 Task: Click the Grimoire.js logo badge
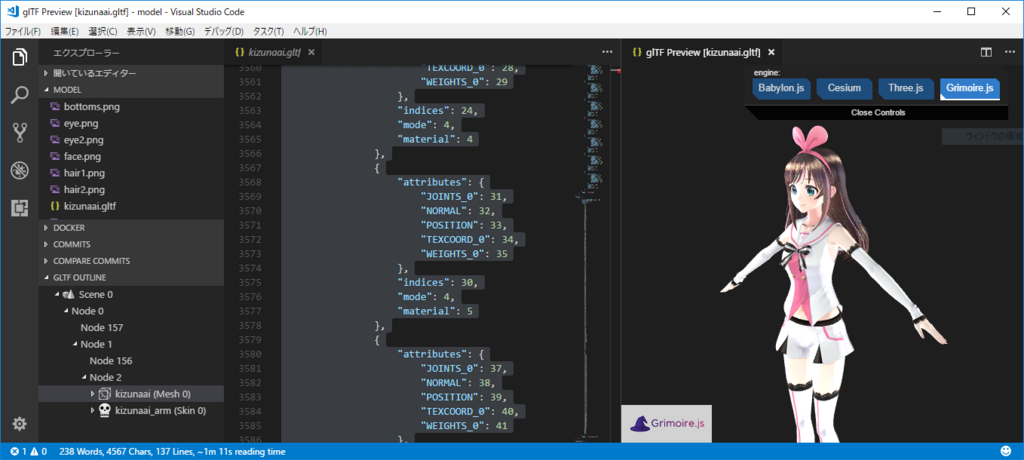667,423
